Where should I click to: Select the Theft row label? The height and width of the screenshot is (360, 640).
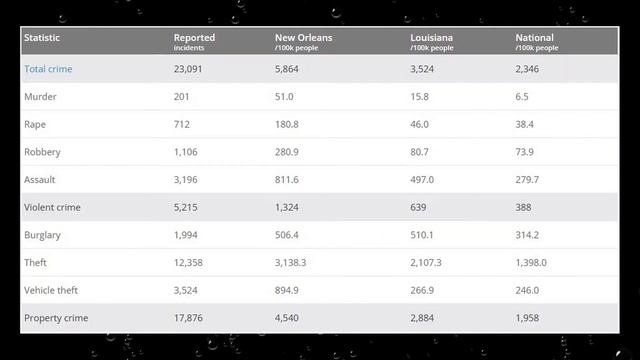point(35,262)
